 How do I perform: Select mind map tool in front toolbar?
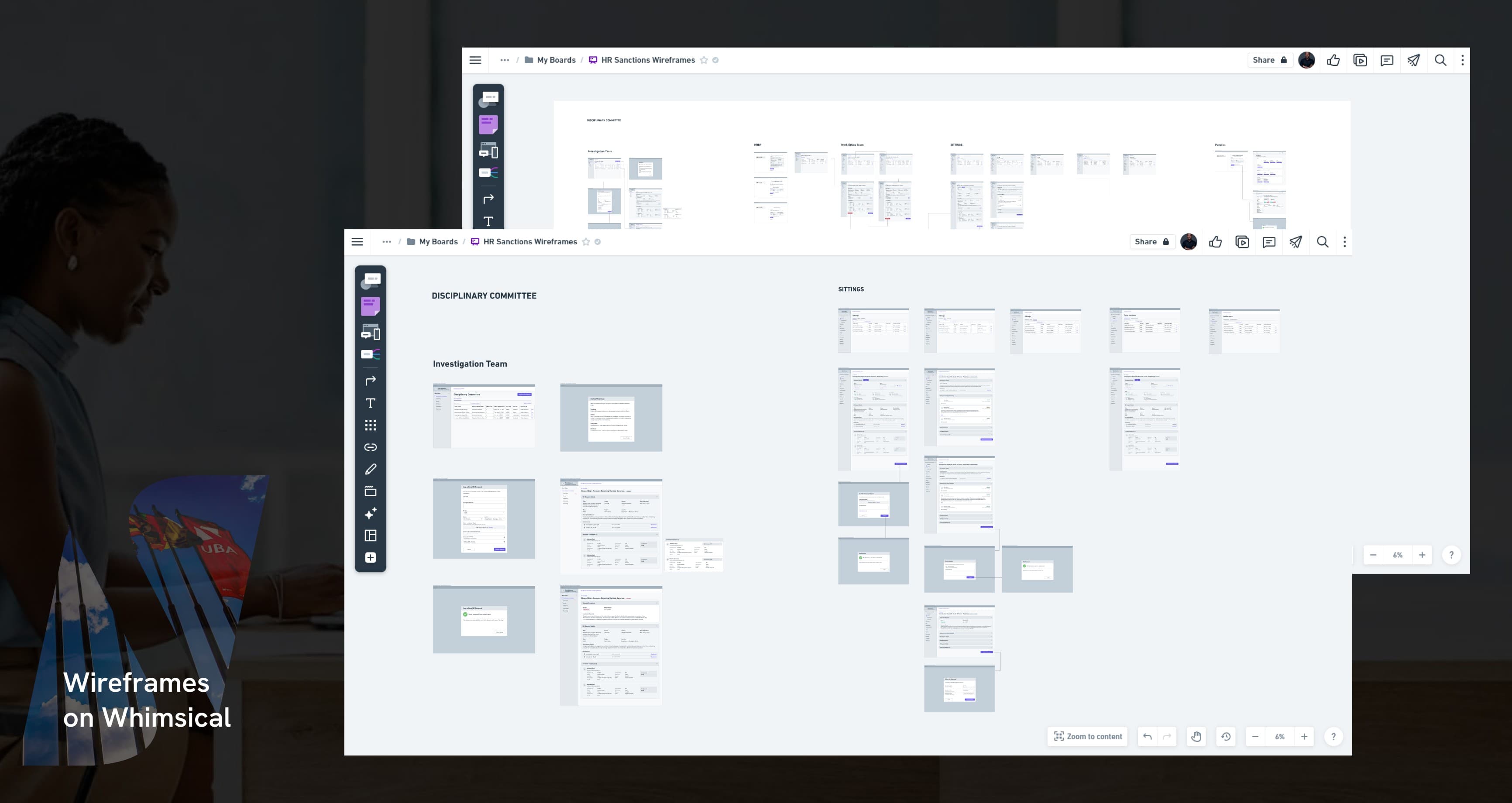pos(371,354)
